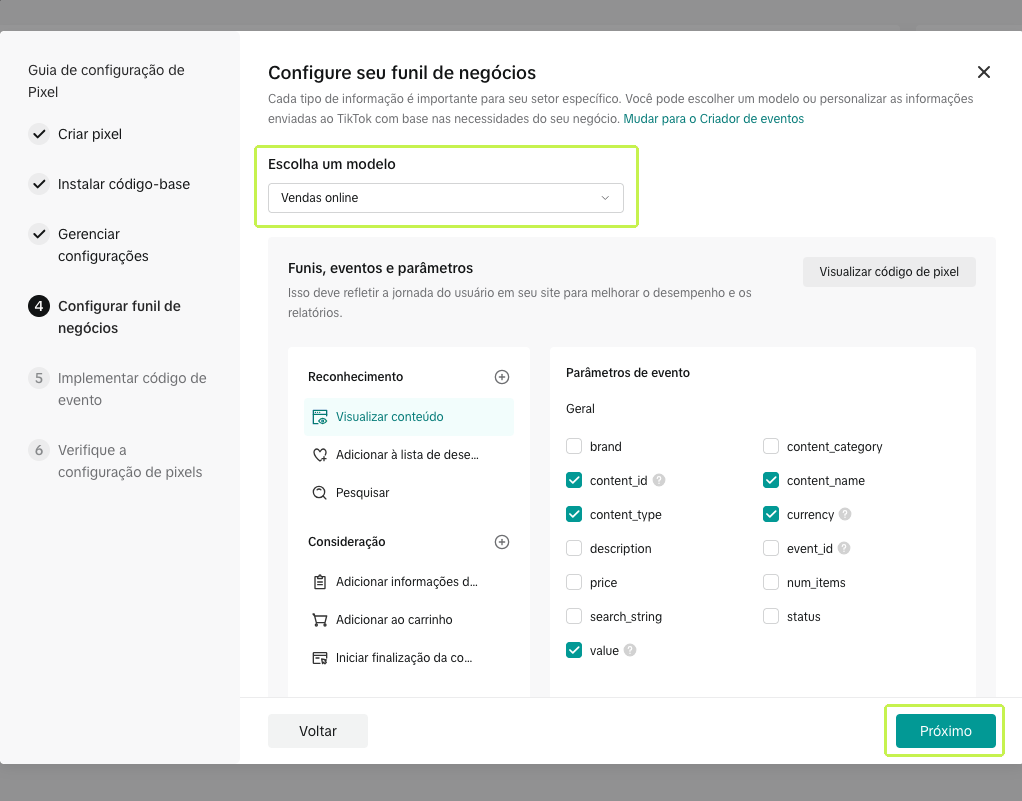Go back with the Voltar button

318,731
